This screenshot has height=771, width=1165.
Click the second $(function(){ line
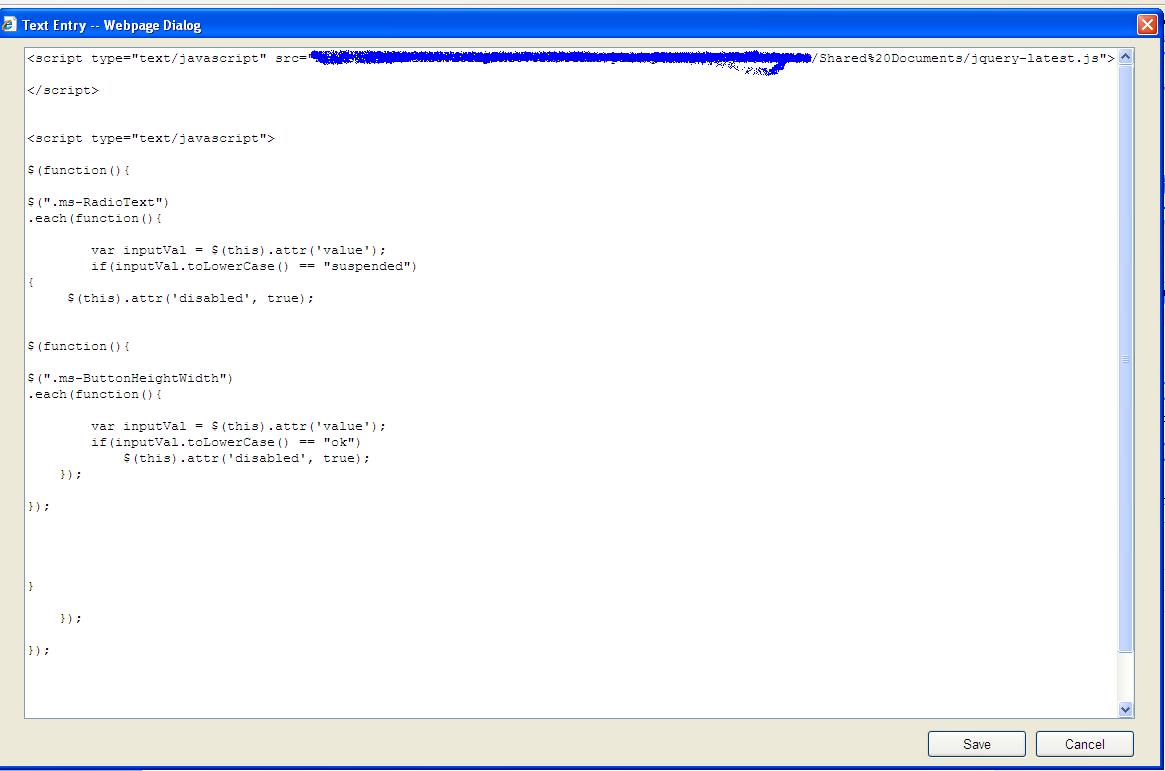(x=79, y=346)
